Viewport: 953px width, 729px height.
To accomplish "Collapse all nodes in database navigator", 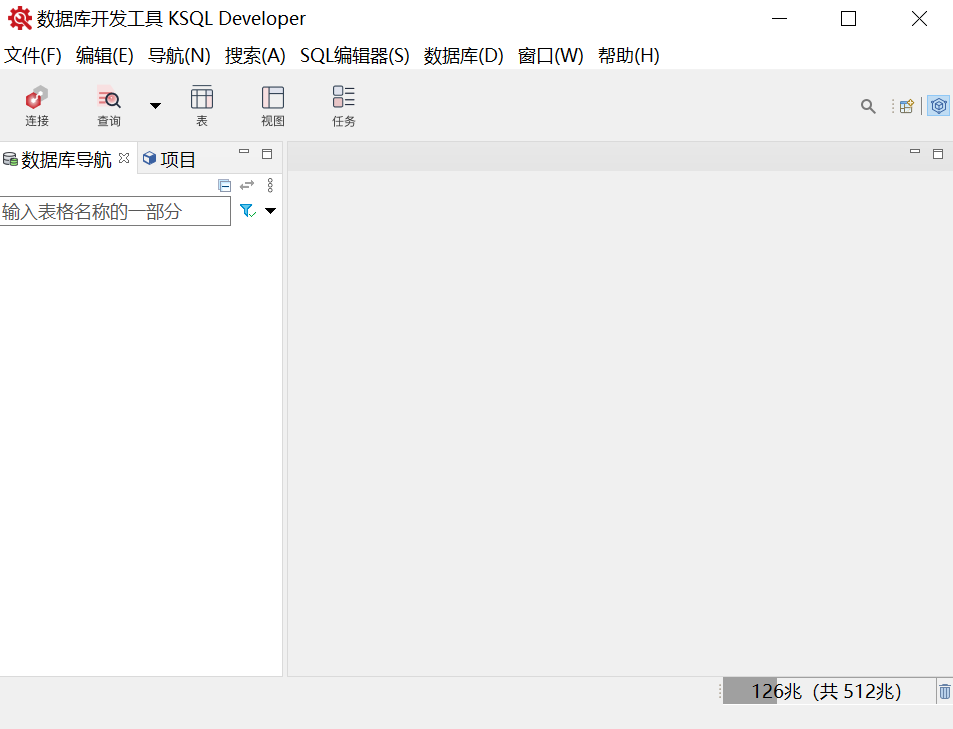I will click(x=224, y=185).
